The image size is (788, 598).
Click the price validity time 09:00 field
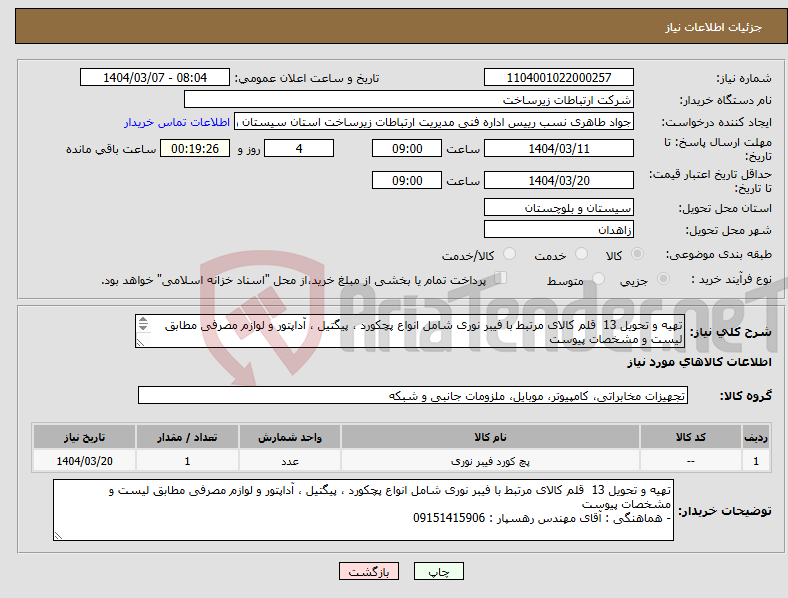407,180
